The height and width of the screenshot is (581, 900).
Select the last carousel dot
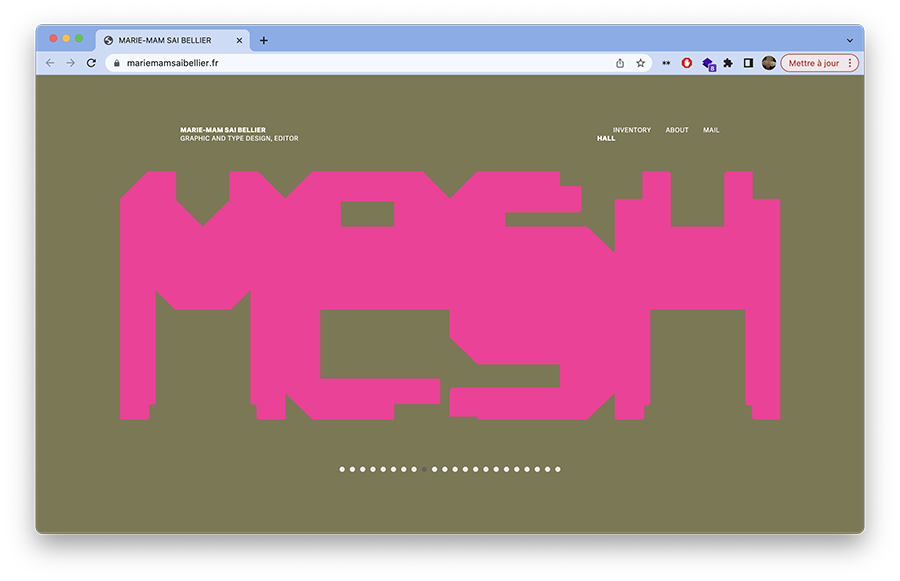[557, 469]
